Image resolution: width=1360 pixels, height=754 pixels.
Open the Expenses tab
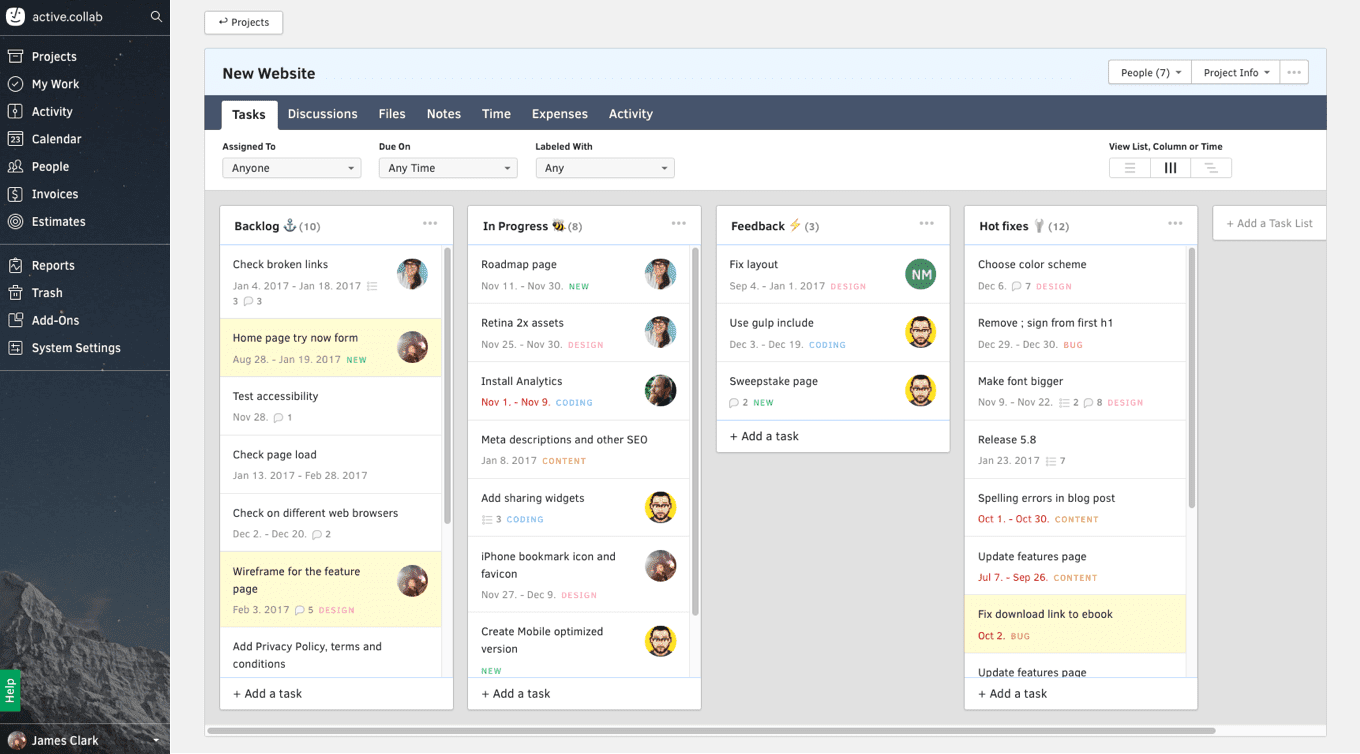coord(559,114)
